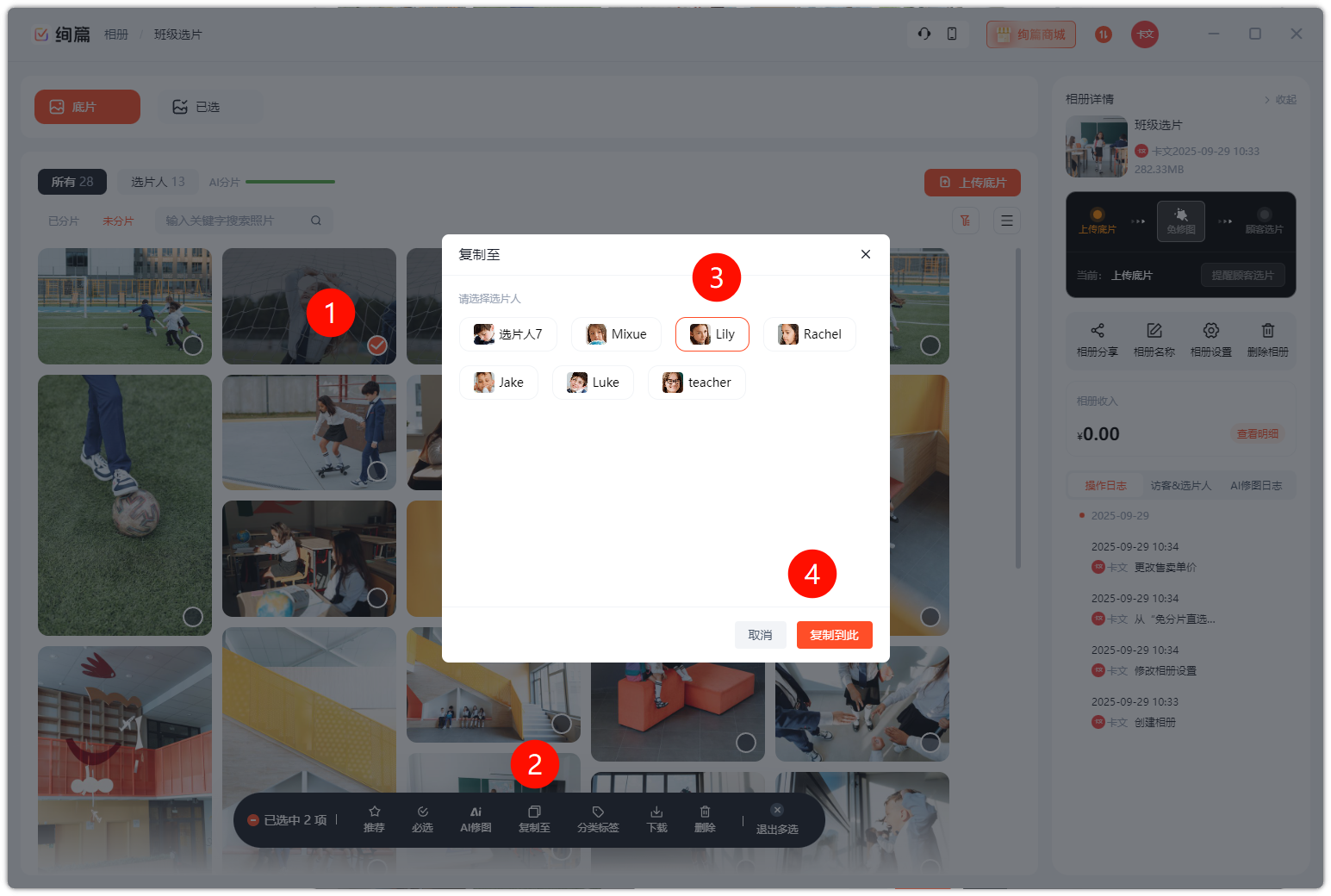Open the list view menu icon
This screenshot has width=1331, height=896.
[x=1006, y=221]
